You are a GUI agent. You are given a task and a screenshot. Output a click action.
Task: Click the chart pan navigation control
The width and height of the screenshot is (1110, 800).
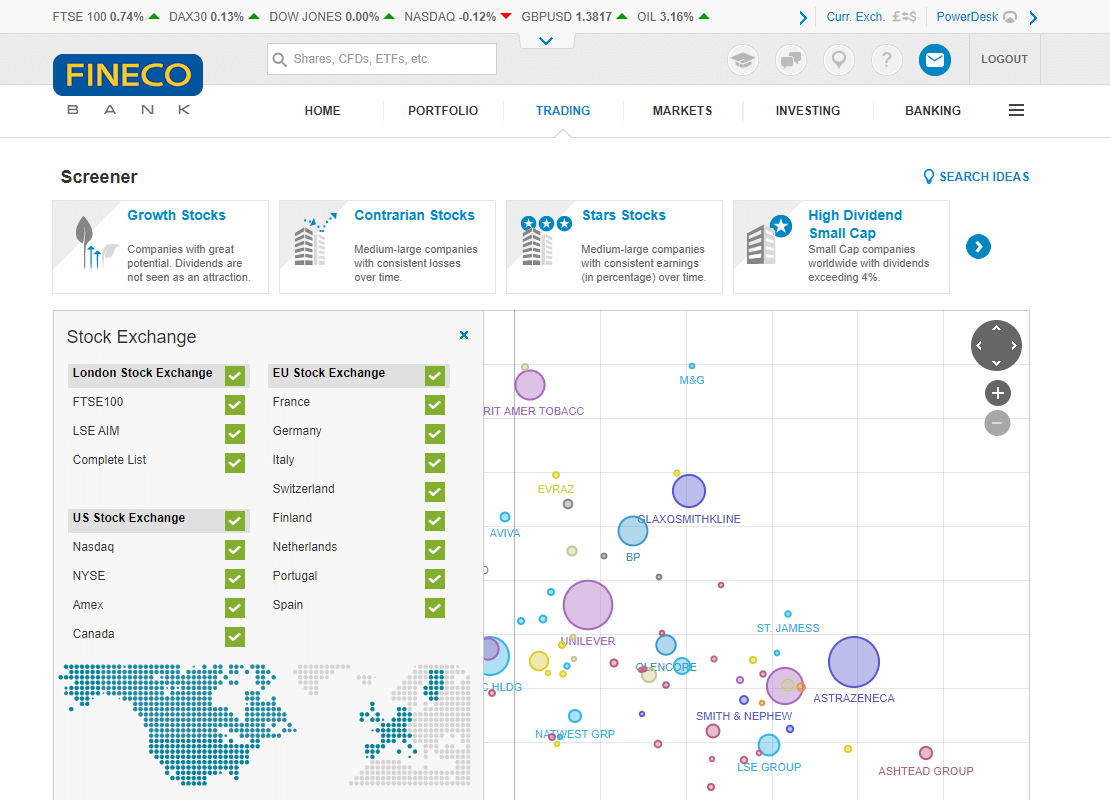(x=996, y=345)
